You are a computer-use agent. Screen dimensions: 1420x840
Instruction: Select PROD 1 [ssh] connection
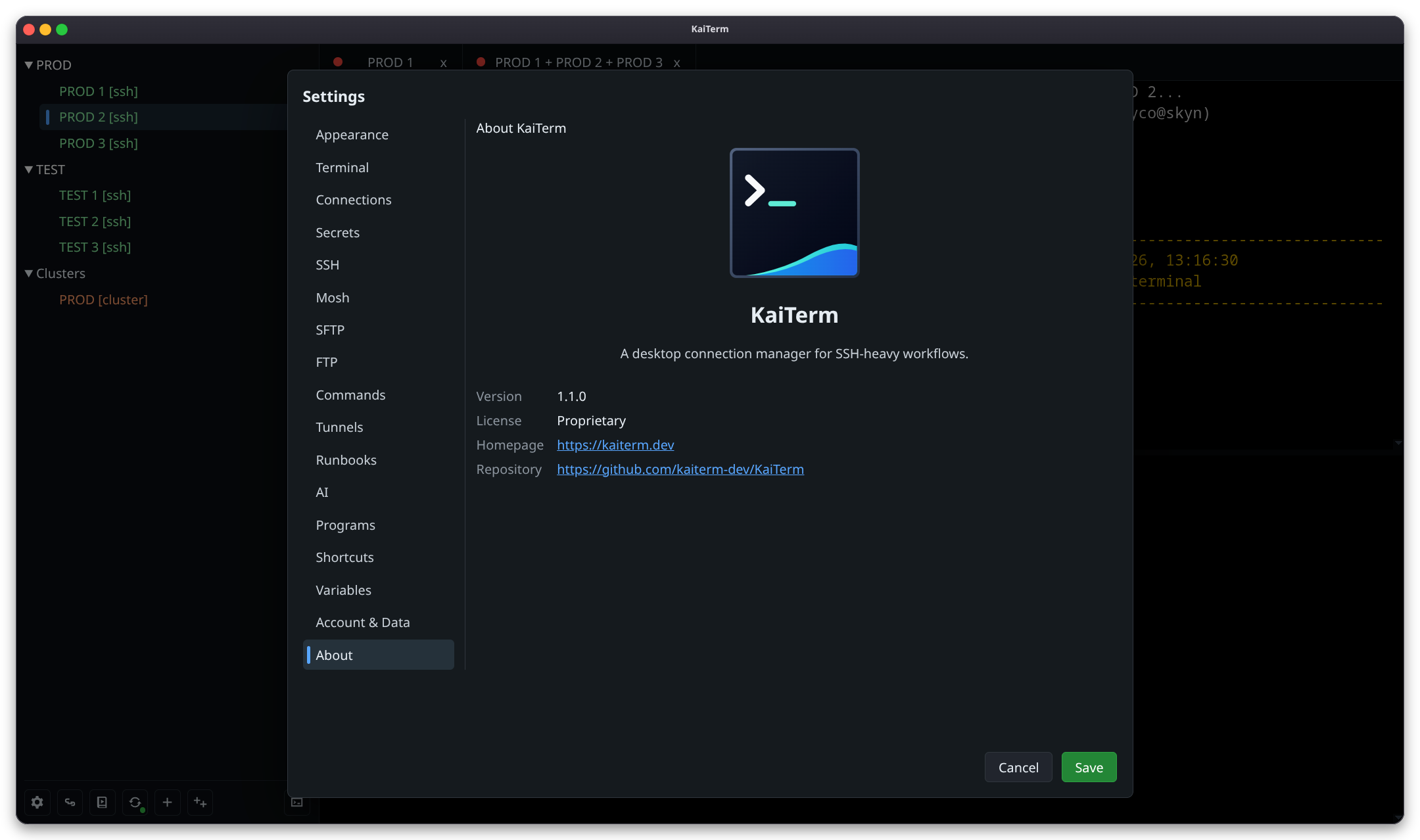[99, 91]
